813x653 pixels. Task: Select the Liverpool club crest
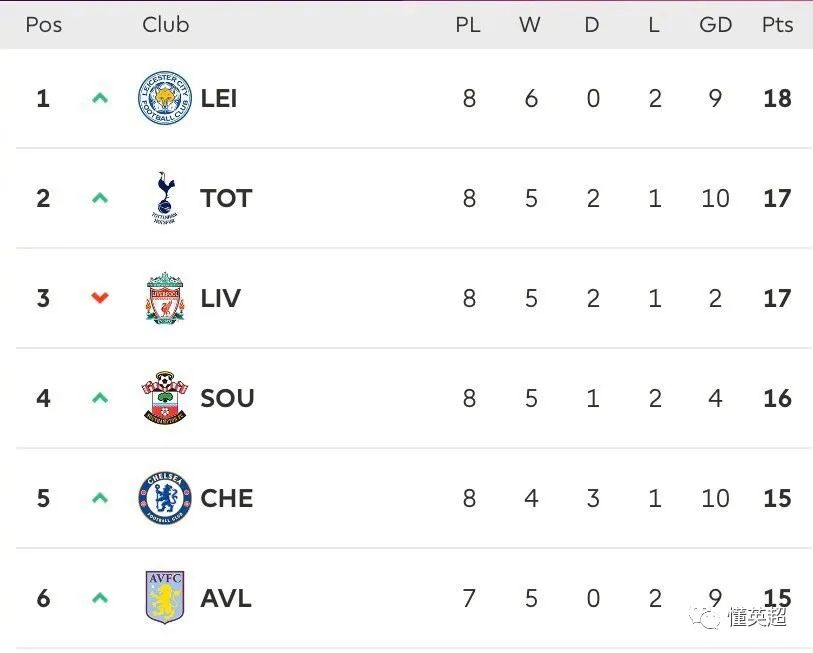click(165, 298)
